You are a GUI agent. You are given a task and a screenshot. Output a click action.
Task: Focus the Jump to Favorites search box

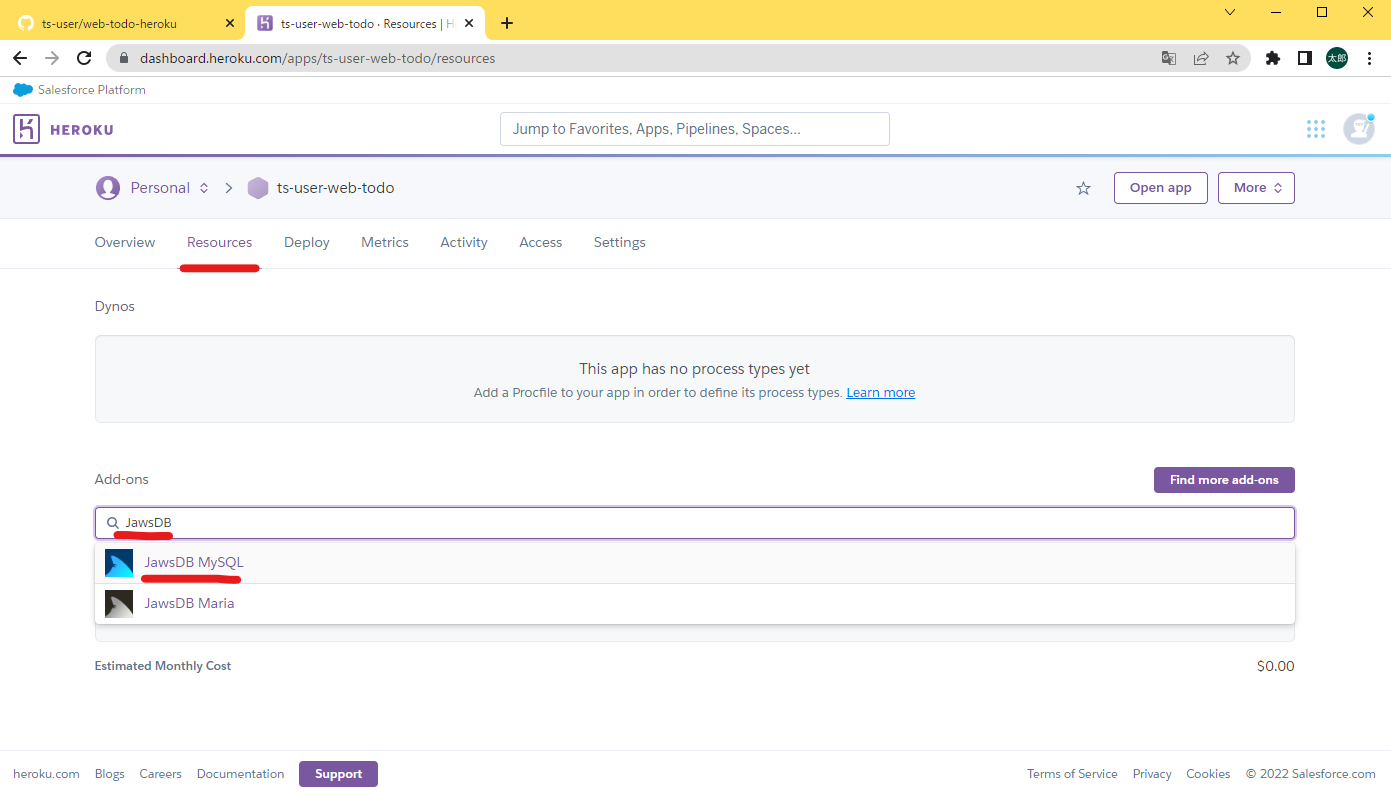(x=695, y=129)
